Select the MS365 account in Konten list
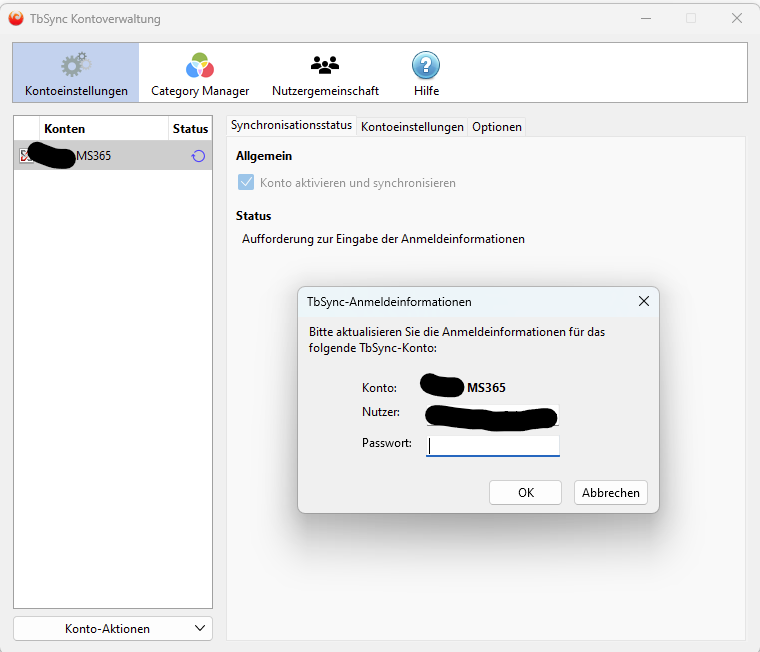760x652 pixels. [x=113, y=156]
